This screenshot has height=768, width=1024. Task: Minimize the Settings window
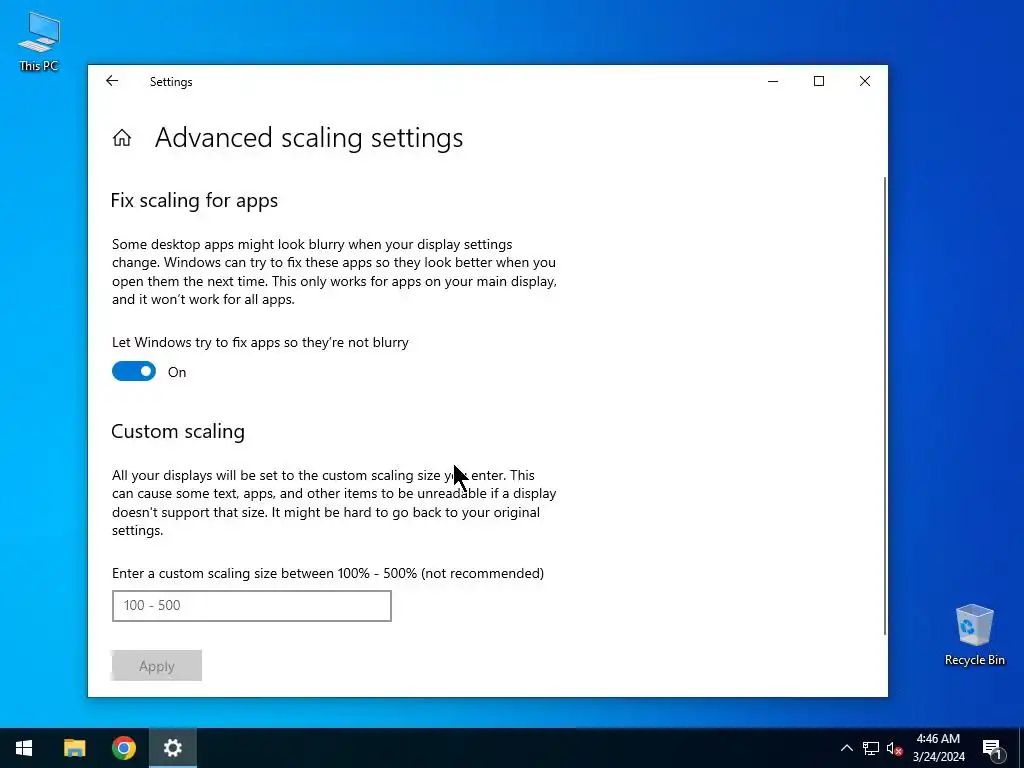[773, 81]
